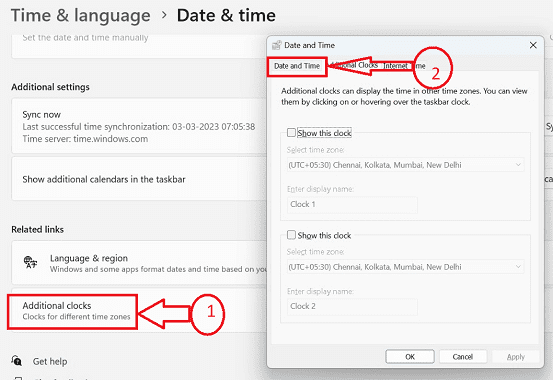Click the Last successful time synchronization text
553x380 pixels.
tap(139, 127)
